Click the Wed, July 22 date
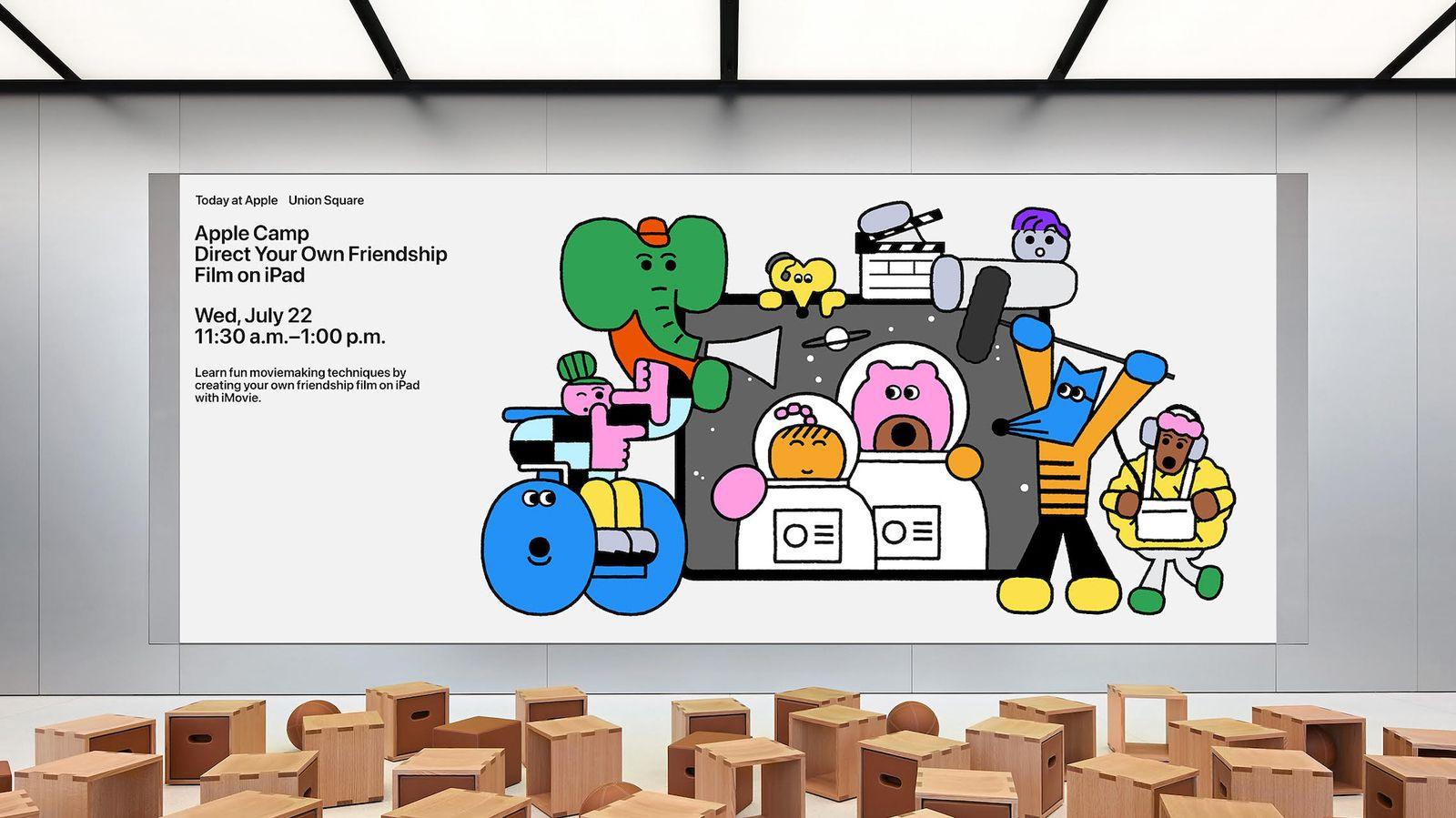The width and height of the screenshot is (1456, 818). click(x=253, y=316)
